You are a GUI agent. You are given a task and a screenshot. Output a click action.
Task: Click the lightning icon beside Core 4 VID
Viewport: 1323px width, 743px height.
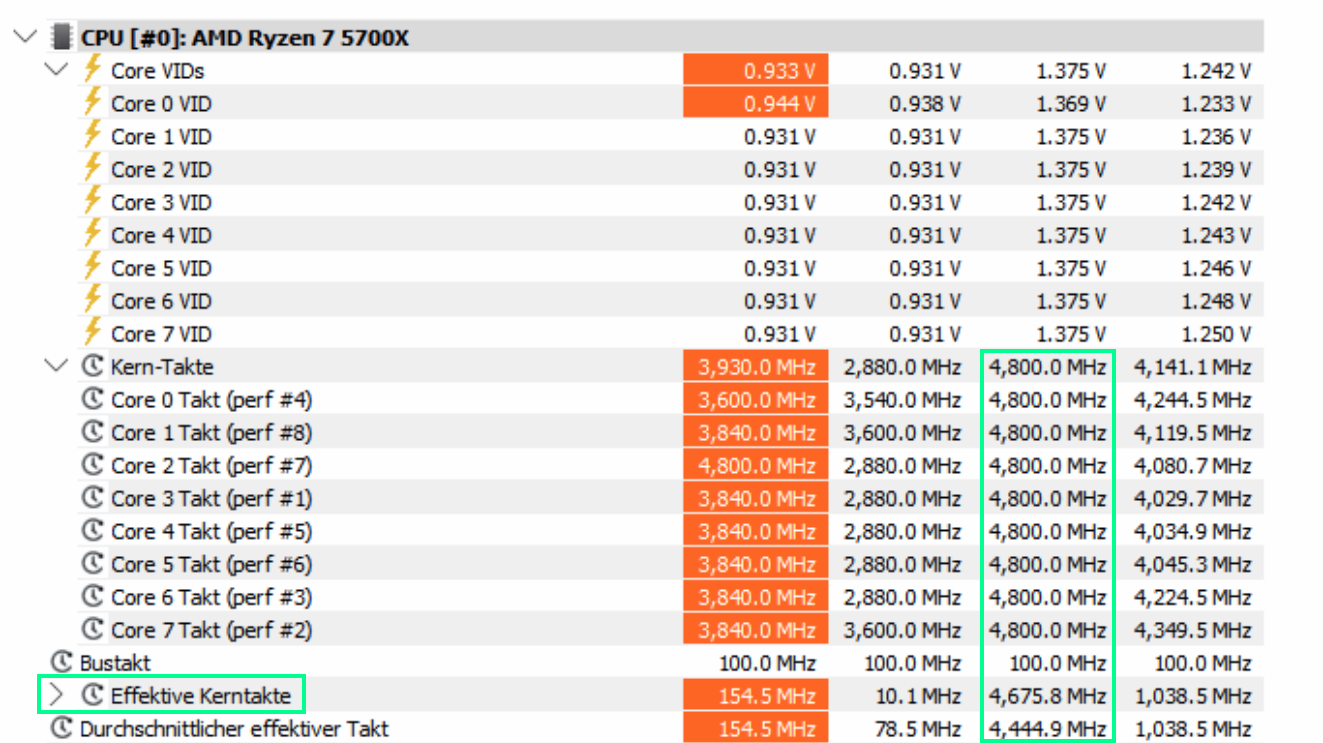[x=92, y=234]
